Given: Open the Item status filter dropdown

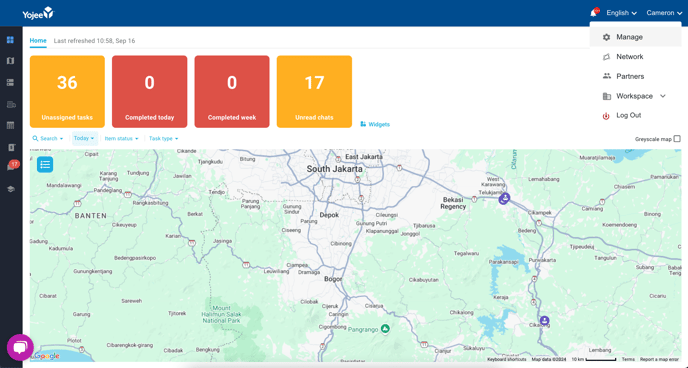Looking at the screenshot, I should click(x=122, y=139).
